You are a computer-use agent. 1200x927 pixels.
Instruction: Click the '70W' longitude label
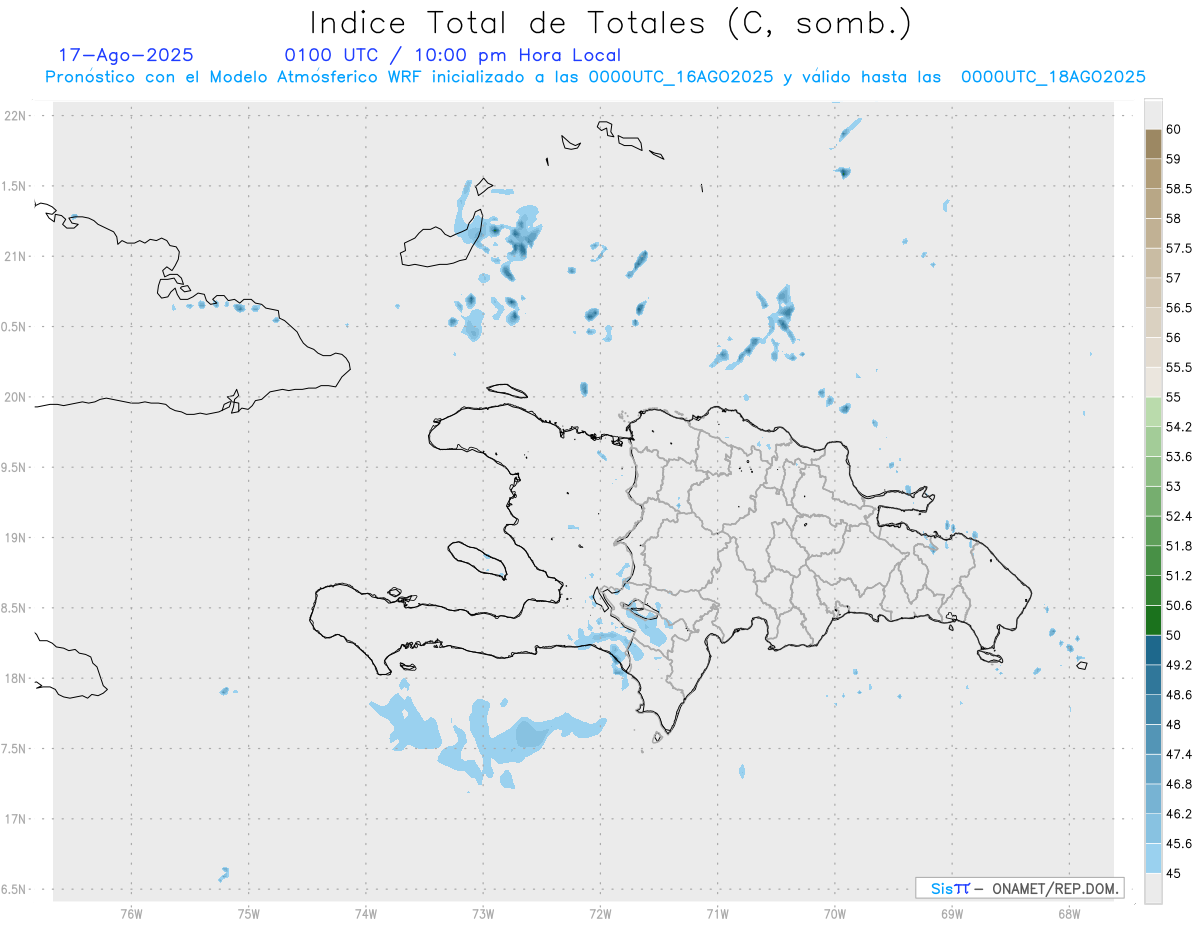click(x=835, y=913)
